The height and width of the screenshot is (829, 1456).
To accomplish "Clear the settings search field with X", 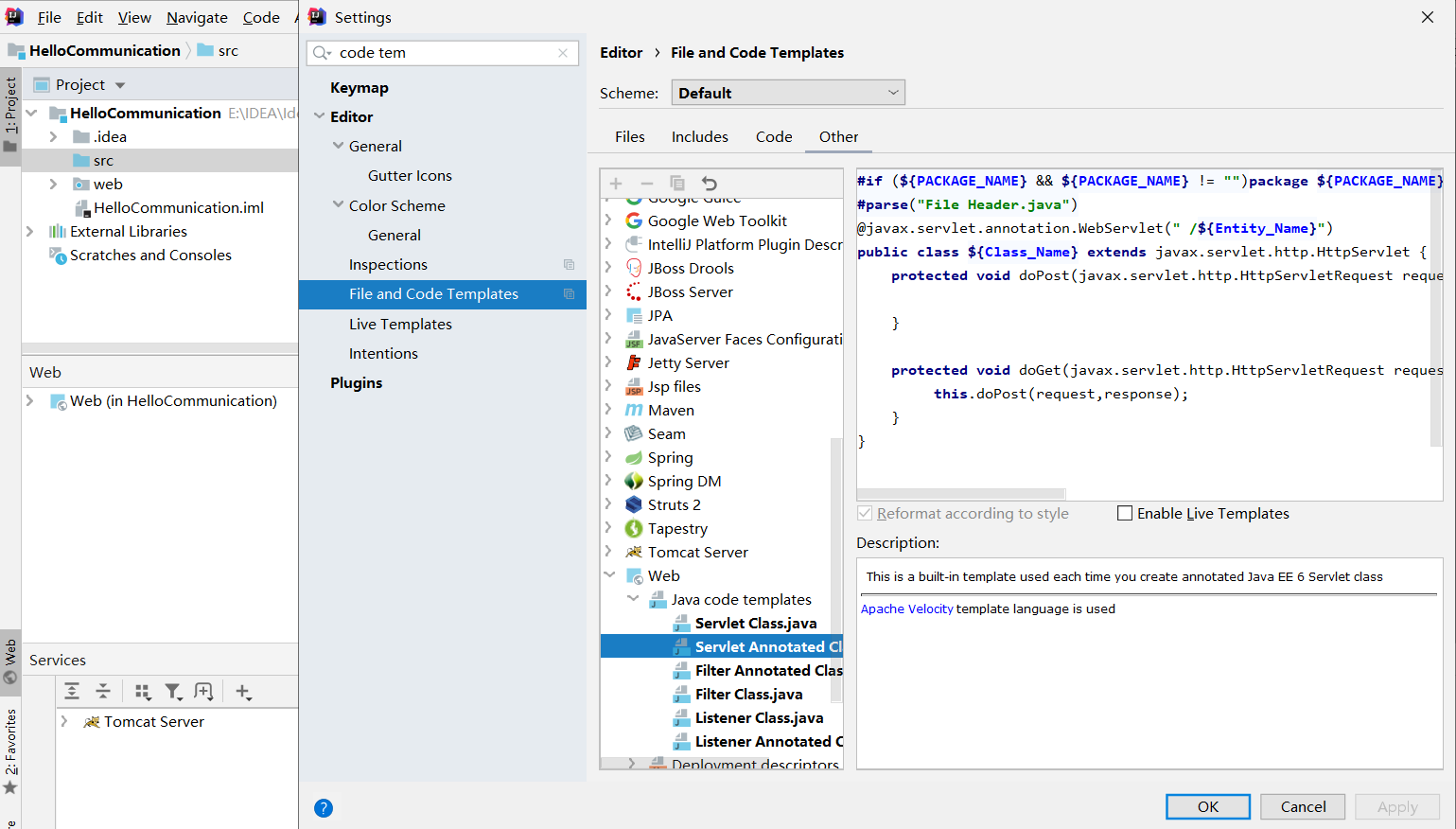I will pyautogui.click(x=563, y=53).
